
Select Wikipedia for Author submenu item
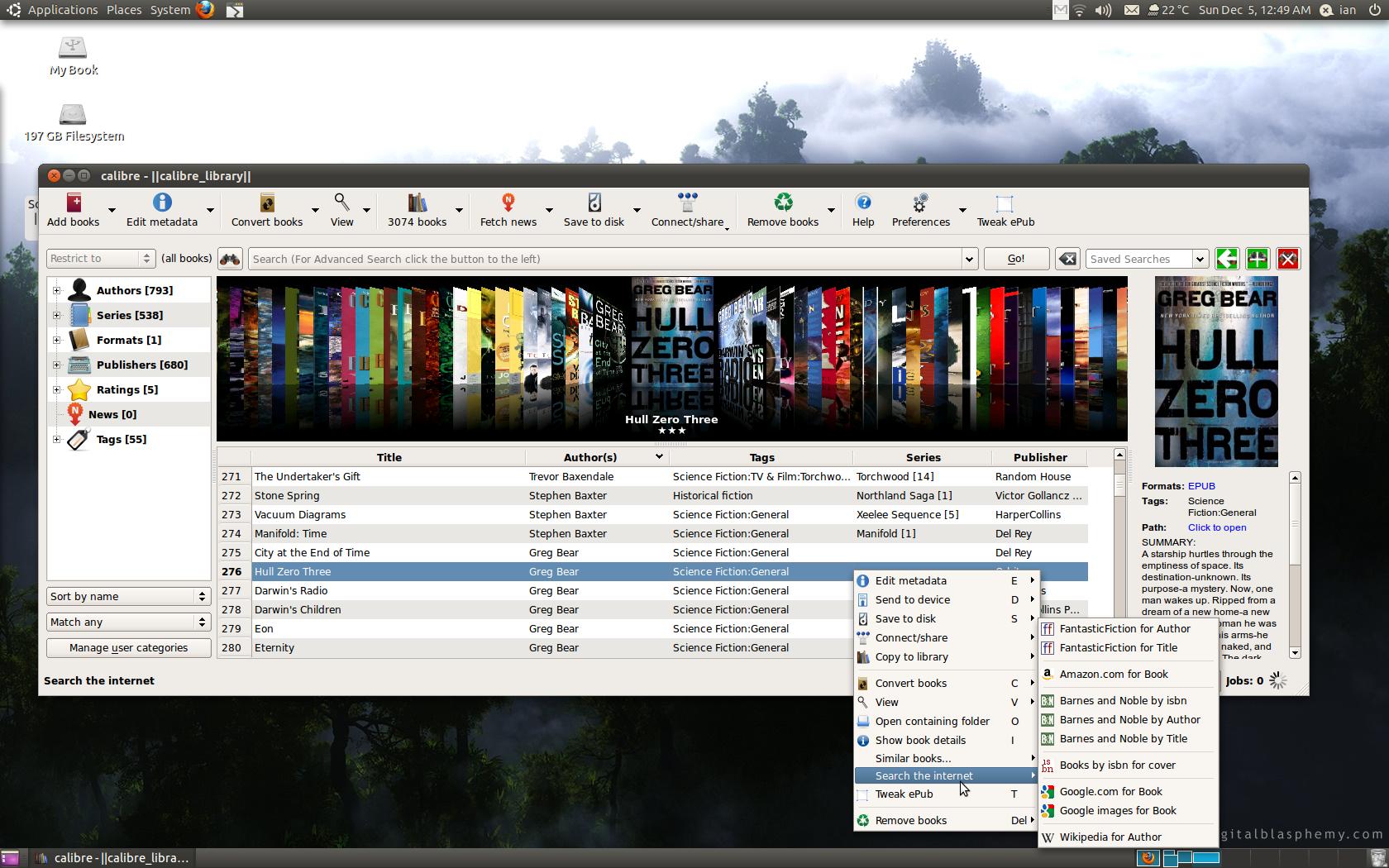pyautogui.click(x=1128, y=837)
